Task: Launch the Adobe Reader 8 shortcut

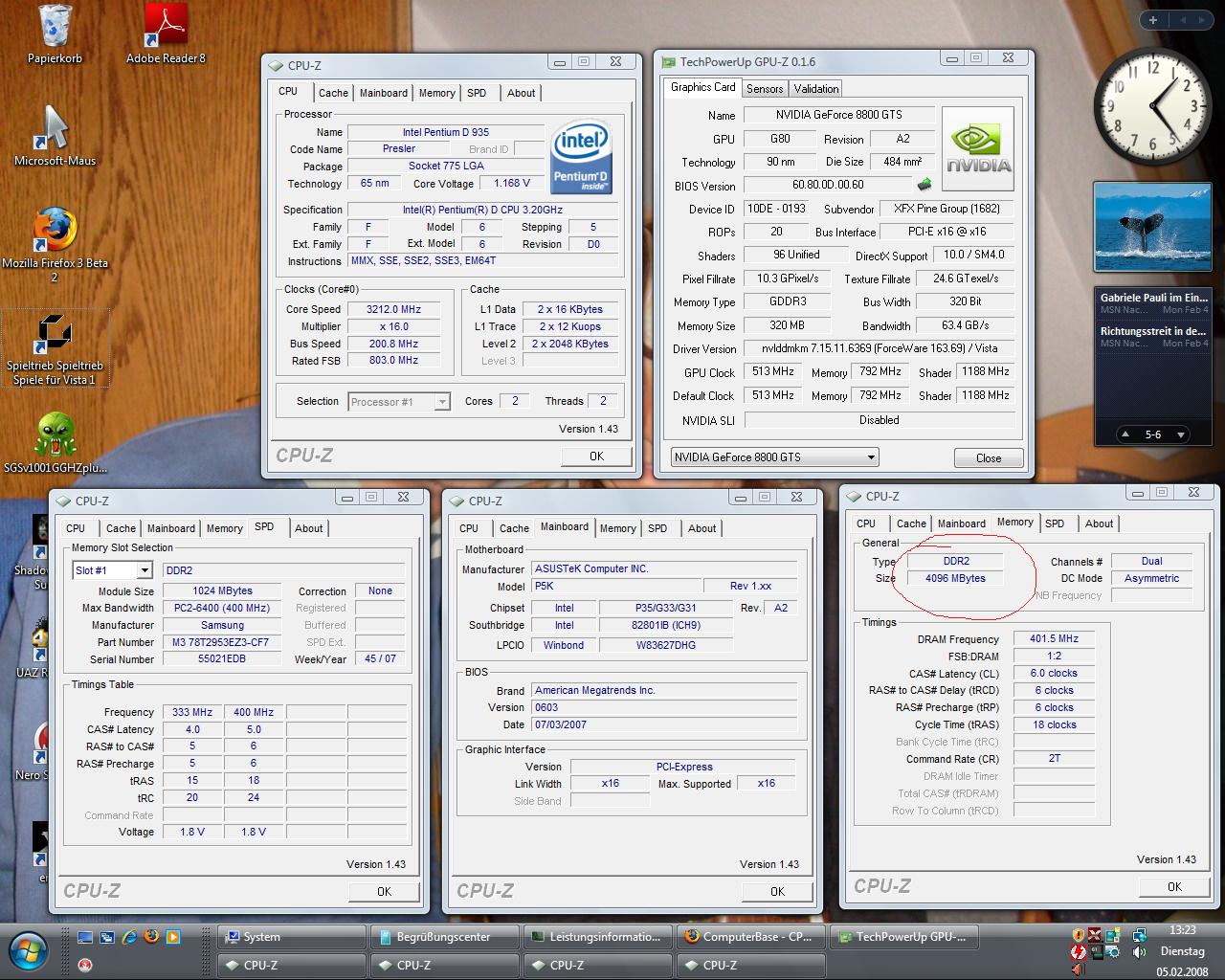Action: tap(166, 33)
